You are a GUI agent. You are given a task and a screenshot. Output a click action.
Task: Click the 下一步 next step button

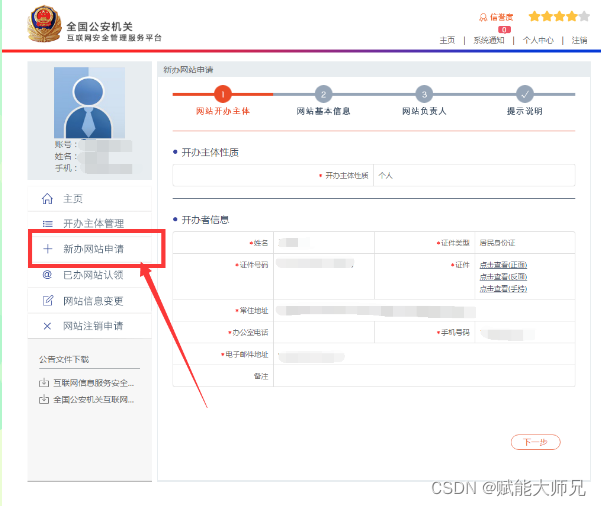pyautogui.click(x=535, y=442)
